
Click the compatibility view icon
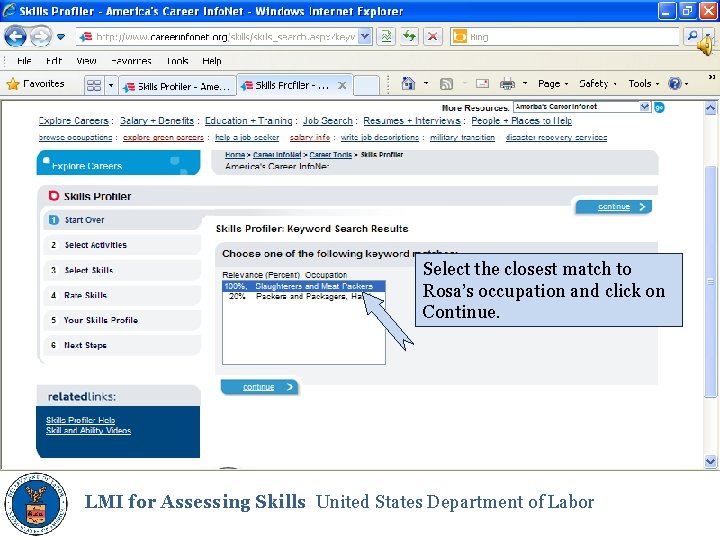[387, 36]
